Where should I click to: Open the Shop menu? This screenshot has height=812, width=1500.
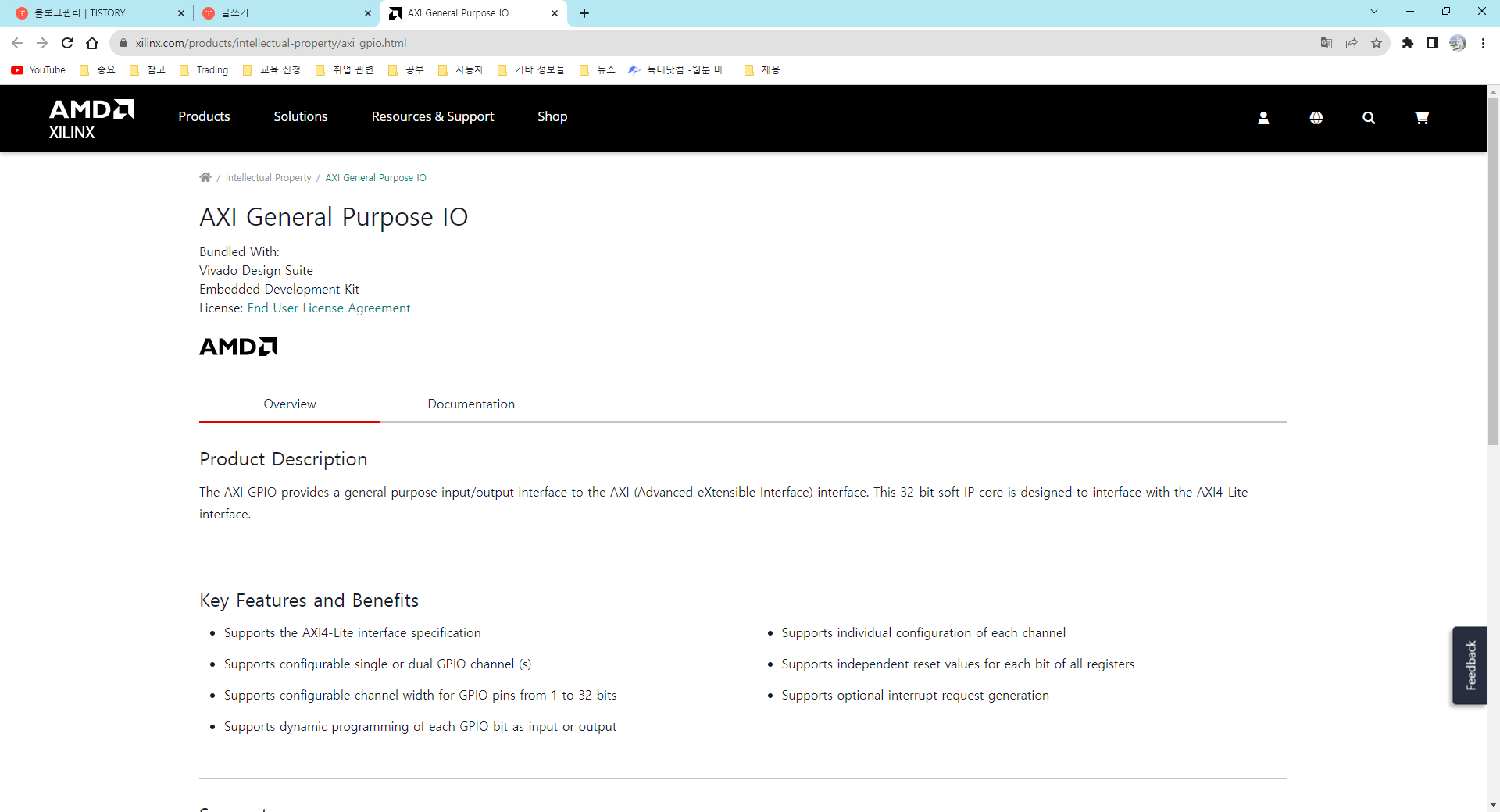pos(552,116)
